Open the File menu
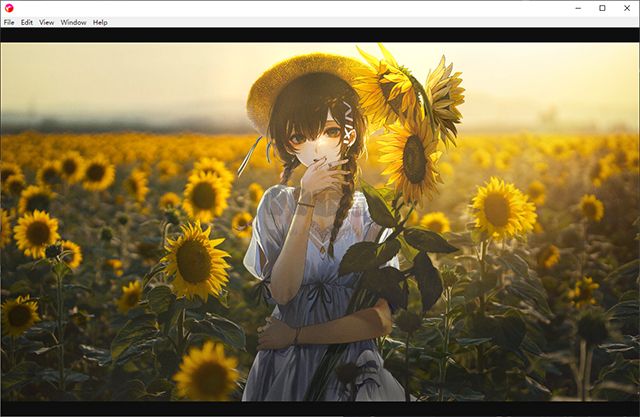 (9, 22)
